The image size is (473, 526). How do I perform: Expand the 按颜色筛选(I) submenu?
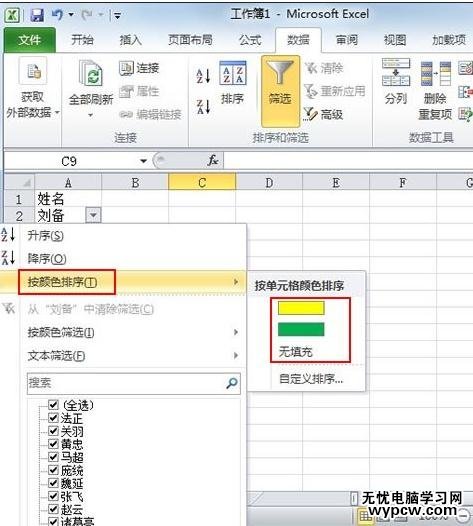[x=123, y=333]
